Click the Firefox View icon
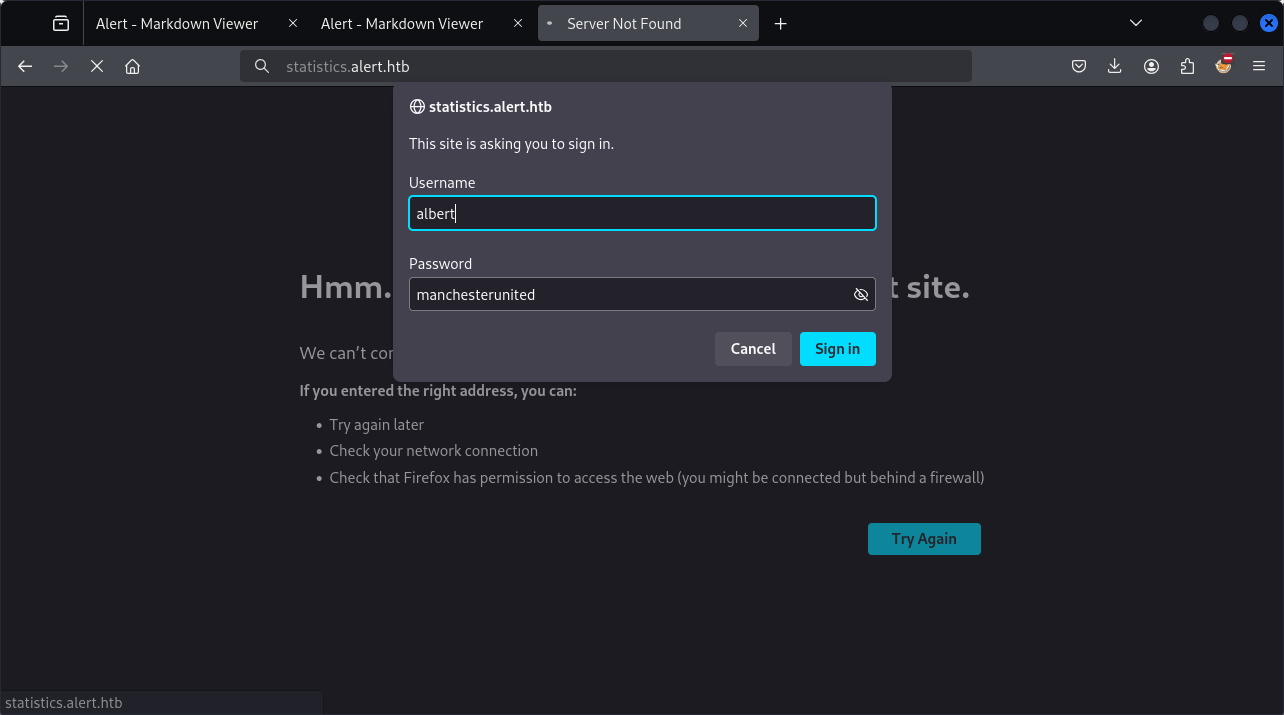 (x=61, y=23)
